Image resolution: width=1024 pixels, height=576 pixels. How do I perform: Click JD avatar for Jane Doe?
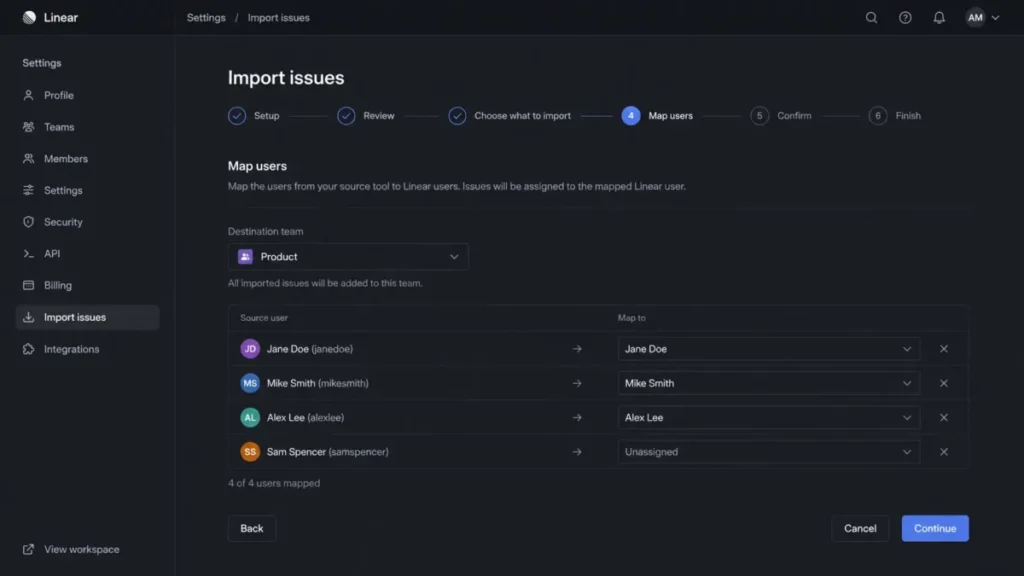tap(250, 349)
